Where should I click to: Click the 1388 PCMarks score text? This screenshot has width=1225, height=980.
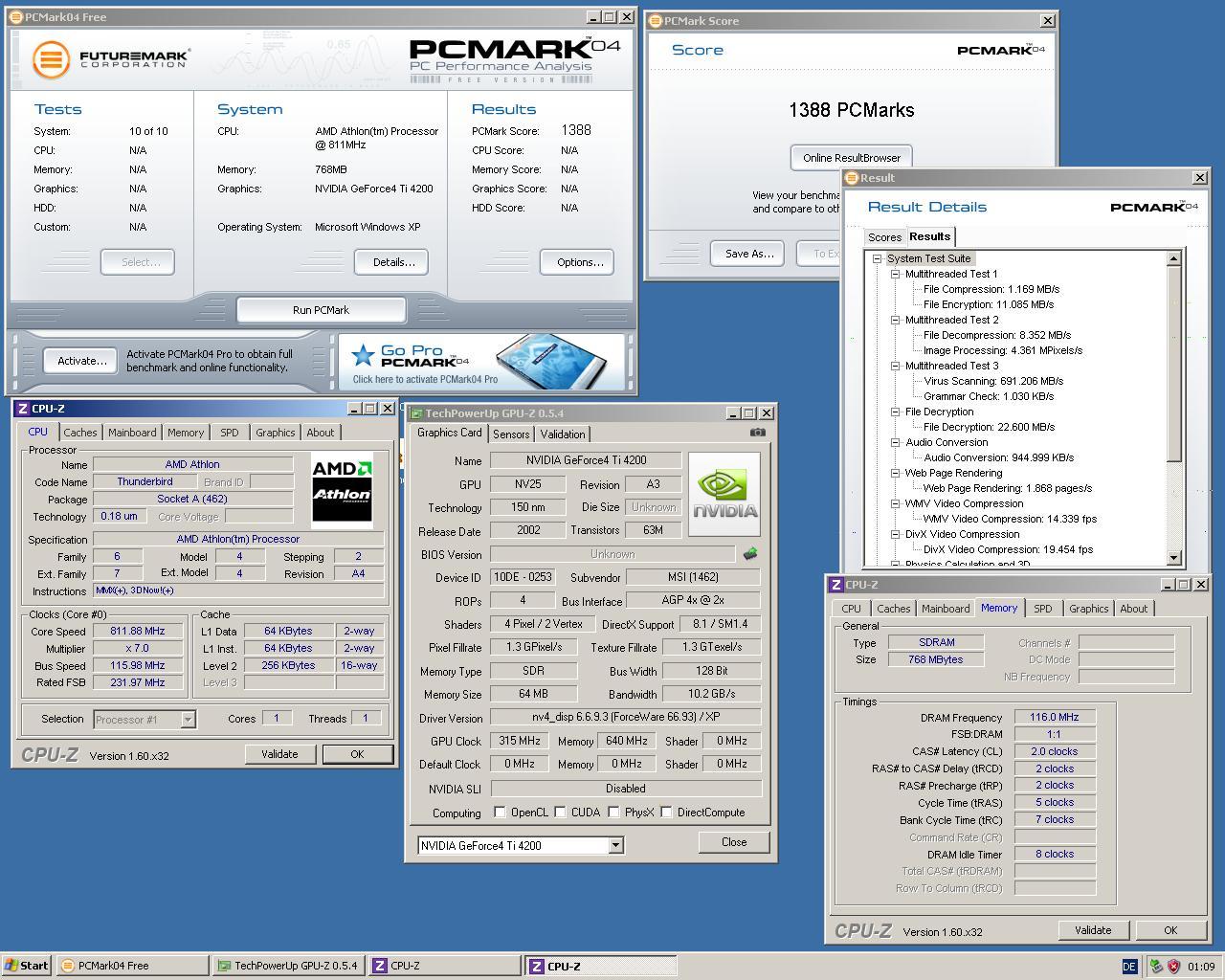tap(852, 110)
